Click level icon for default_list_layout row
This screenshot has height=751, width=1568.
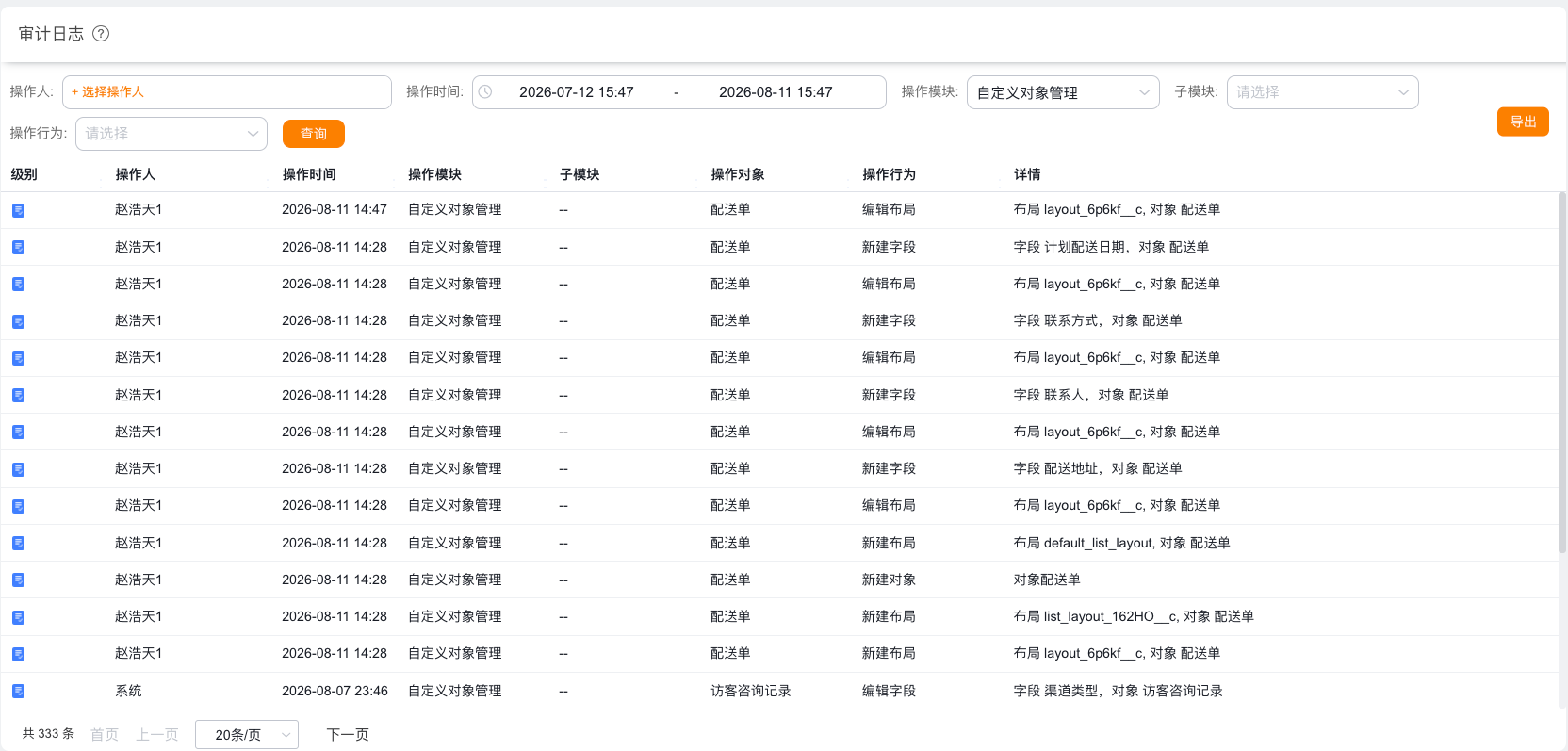(x=18, y=543)
